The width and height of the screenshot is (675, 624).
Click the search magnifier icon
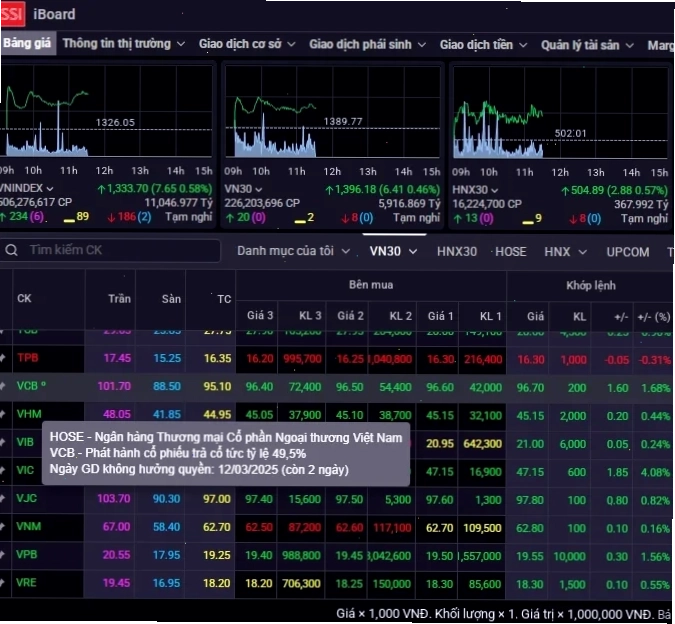coord(12,250)
